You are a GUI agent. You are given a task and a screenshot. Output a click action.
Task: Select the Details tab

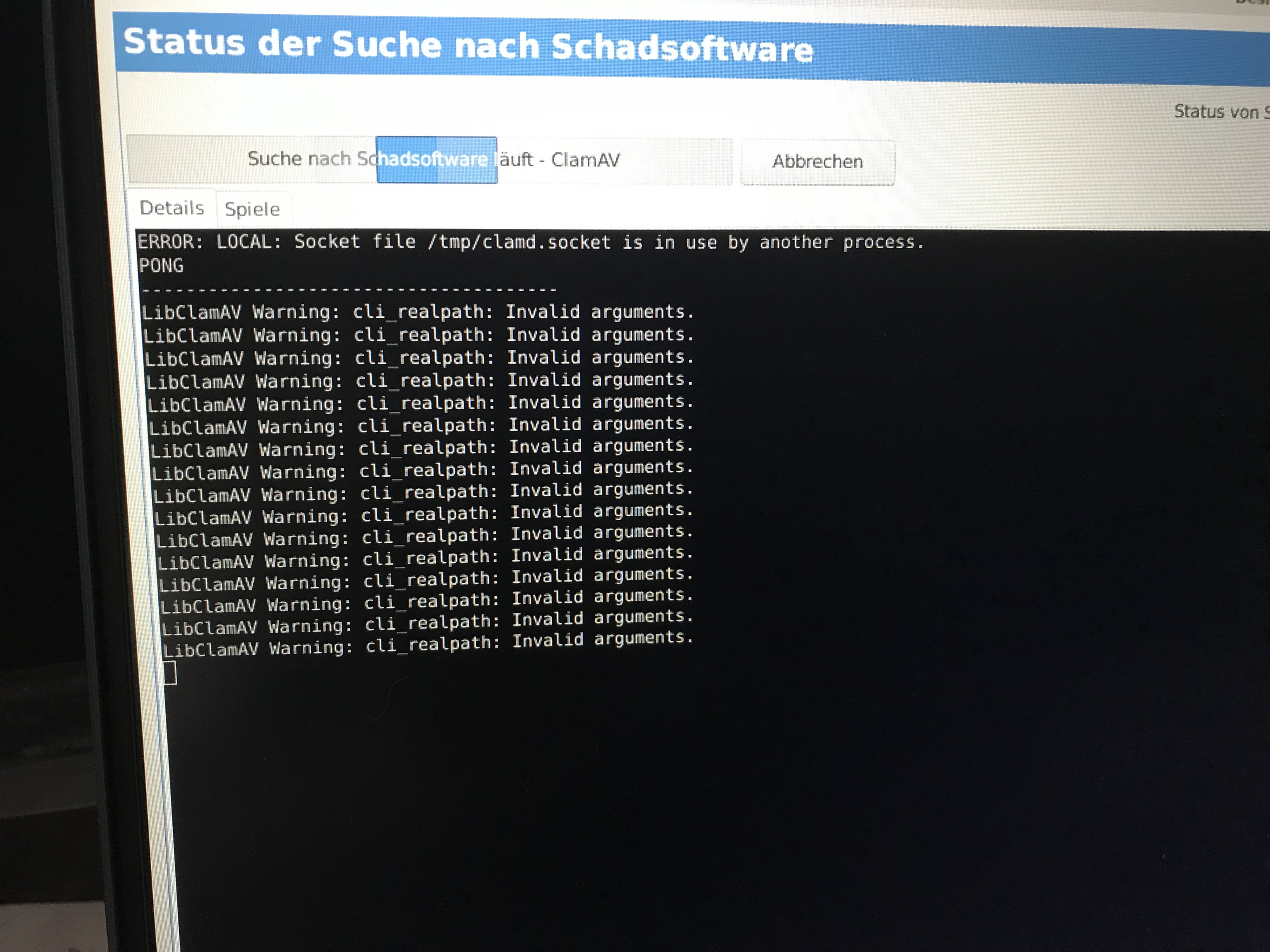(172, 208)
